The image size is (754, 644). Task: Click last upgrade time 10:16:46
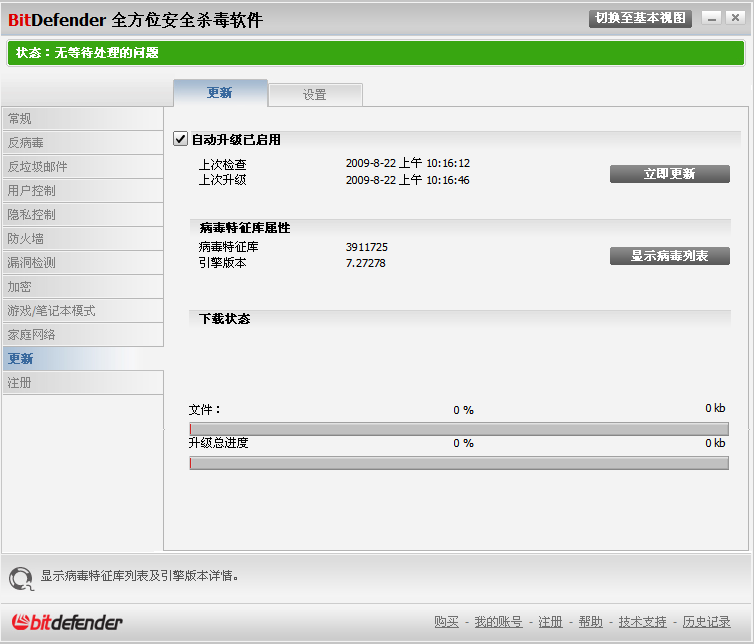point(448,180)
